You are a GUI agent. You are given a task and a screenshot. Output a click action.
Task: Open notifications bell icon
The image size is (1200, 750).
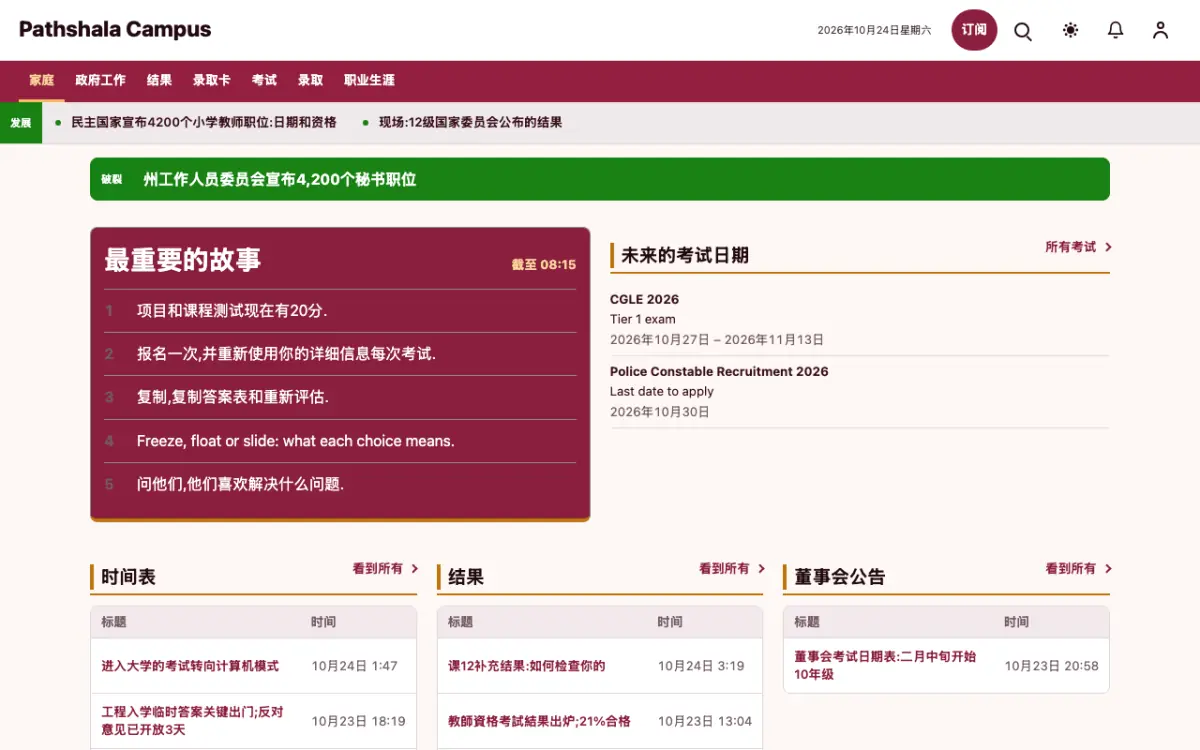(1116, 31)
